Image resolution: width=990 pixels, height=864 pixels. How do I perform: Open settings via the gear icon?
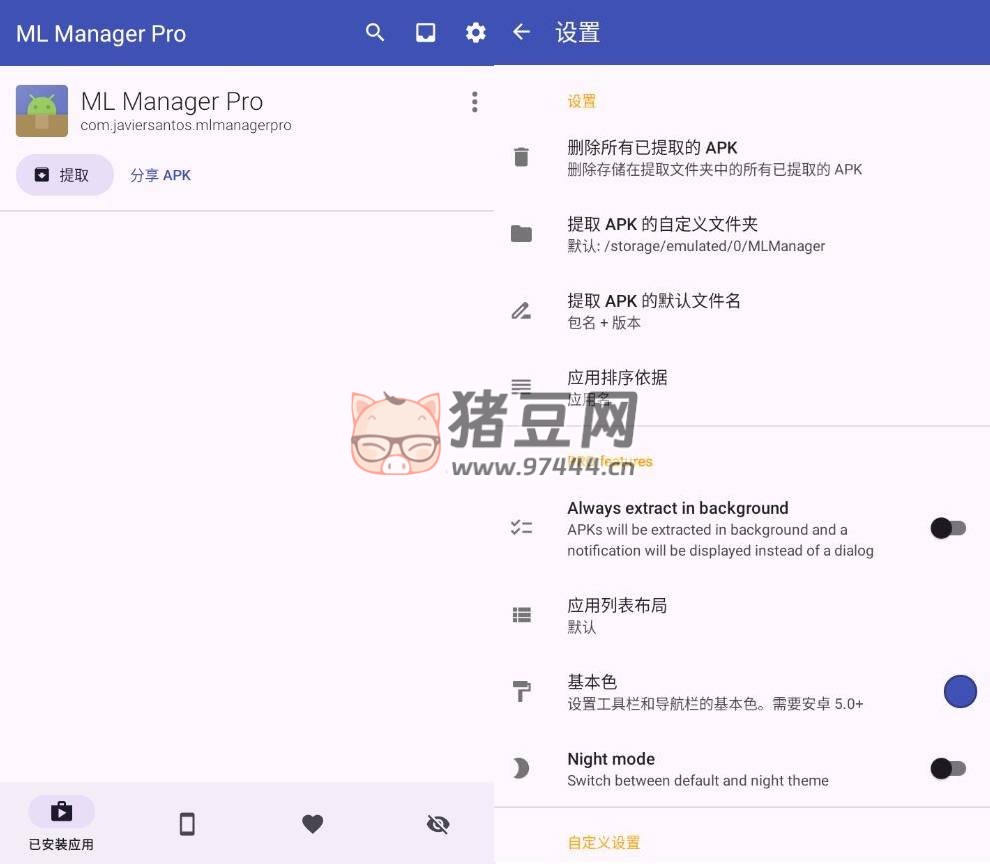click(475, 33)
